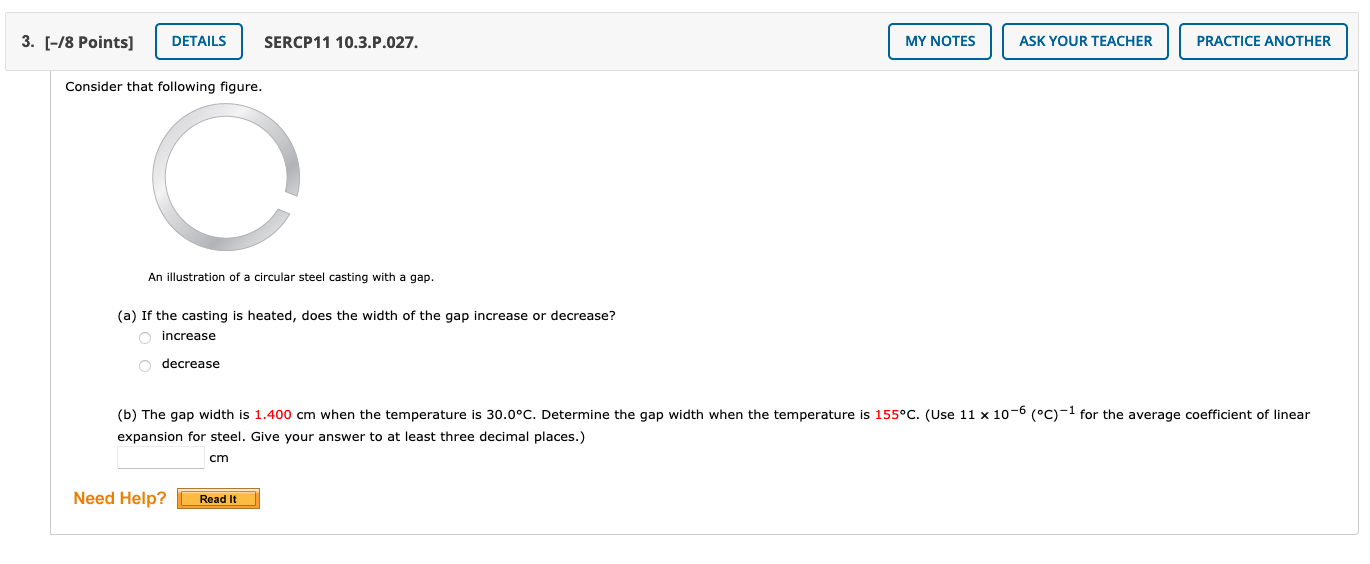Open the DETAILS button
1370x564 pixels.
tap(199, 41)
